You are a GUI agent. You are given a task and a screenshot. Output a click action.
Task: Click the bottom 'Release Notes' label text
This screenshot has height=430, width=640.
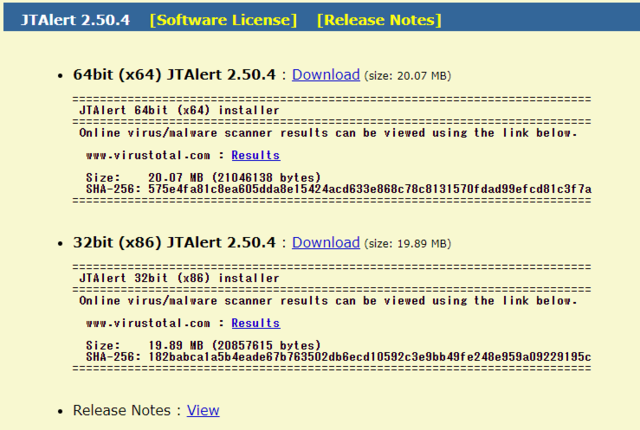click(x=122, y=410)
